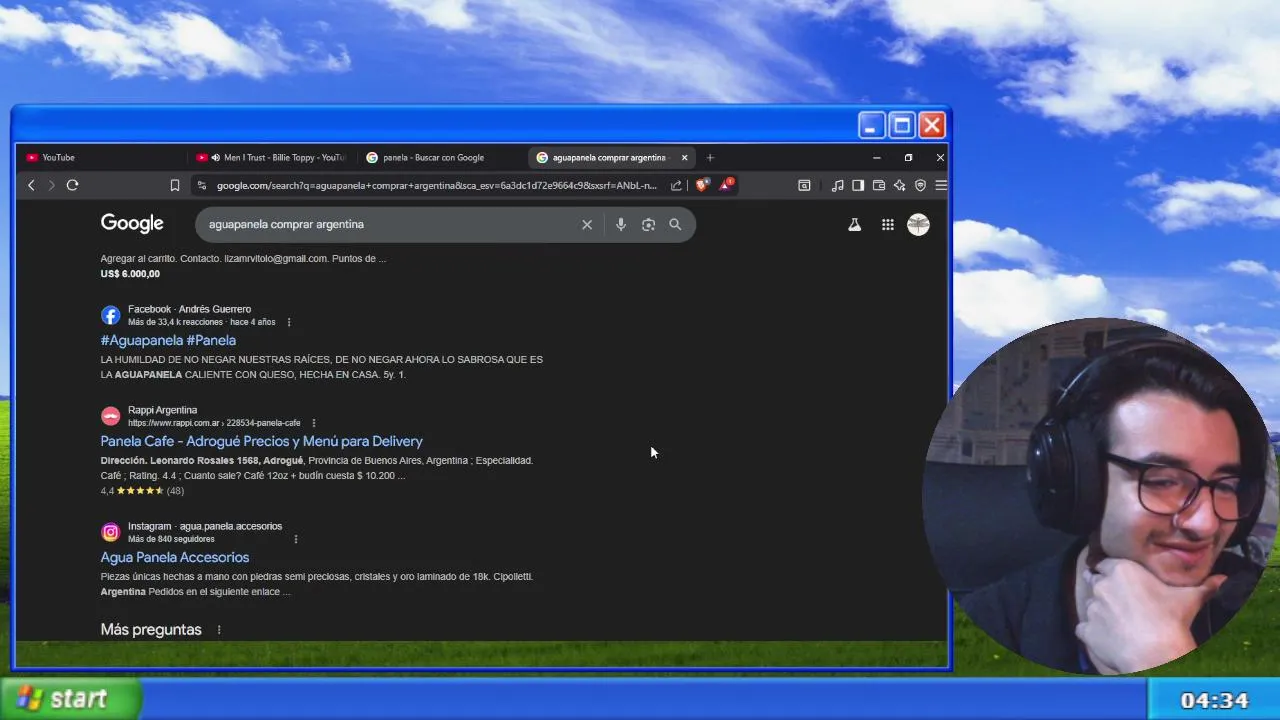Switch to the YouTube tab
The width and height of the screenshot is (1280, 720).
coord(101,157)
